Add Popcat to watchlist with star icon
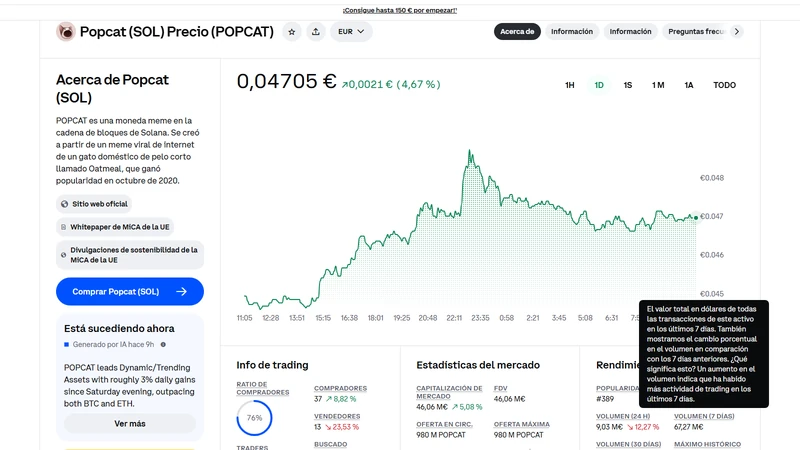The width and height of the screenshot is (800, 450). point(292,32)
